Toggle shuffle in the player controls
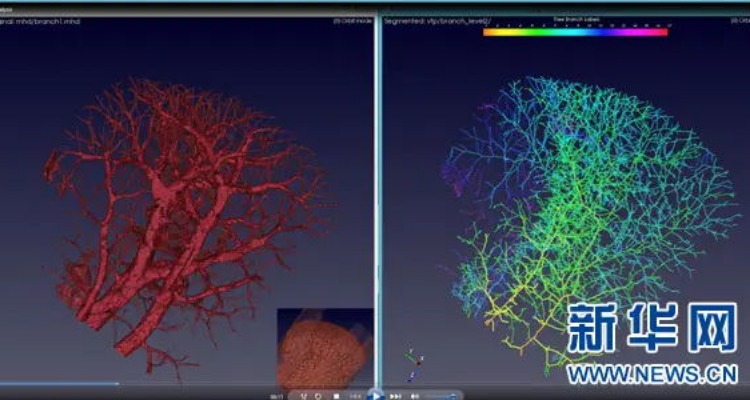Viewport: 750px width, 400px height. pyautogui.click(x=302, y=395)
